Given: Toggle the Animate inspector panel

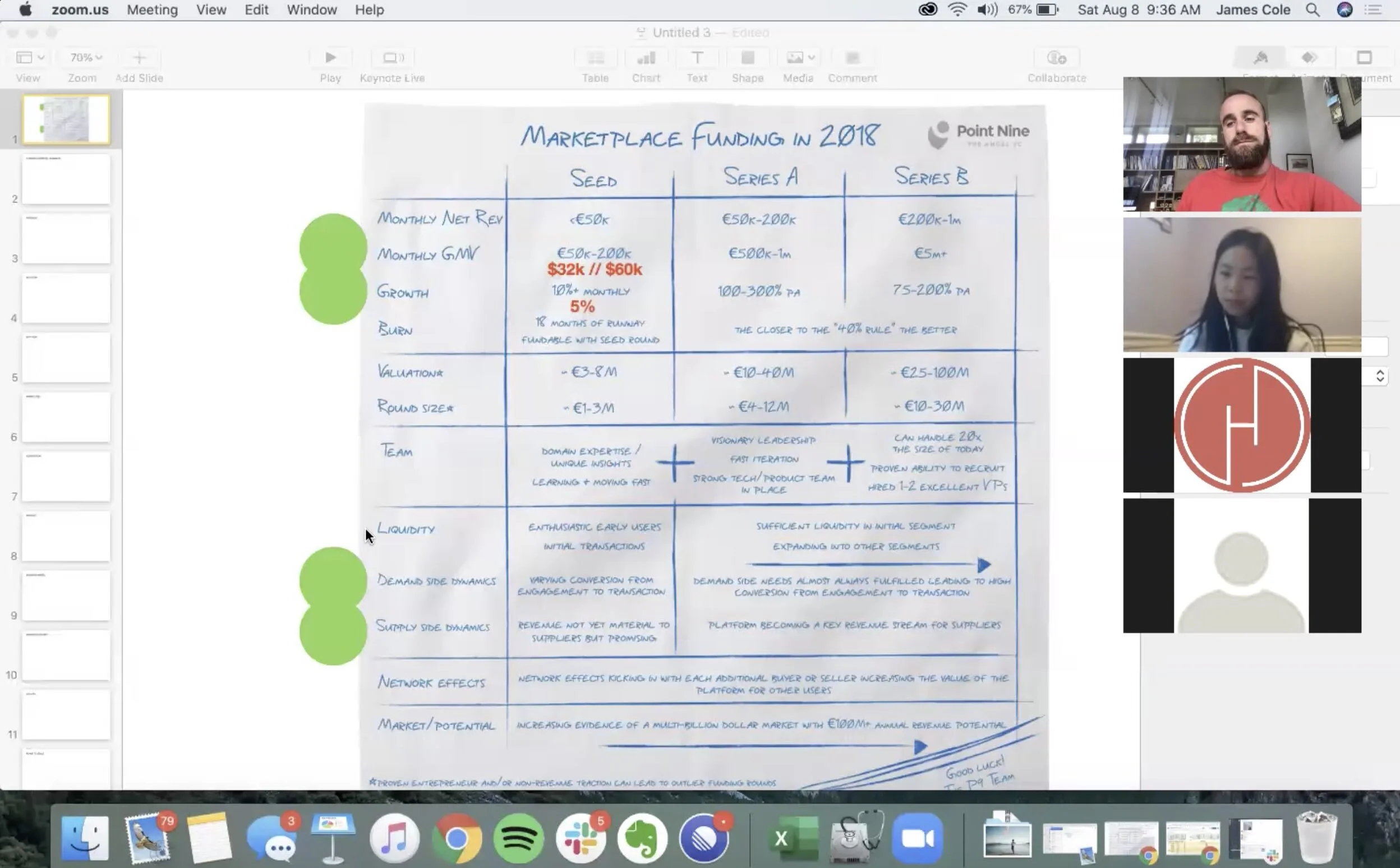Looking at the screenshot, I should click(x=1309, y=58).
